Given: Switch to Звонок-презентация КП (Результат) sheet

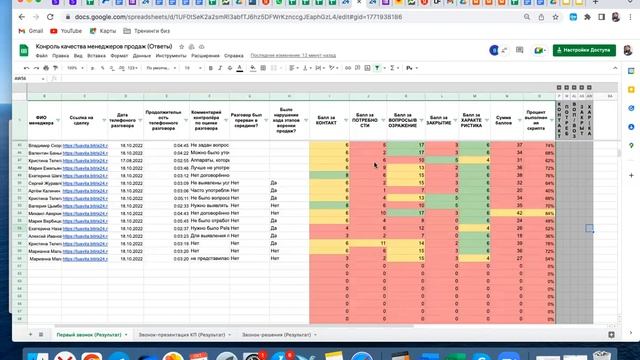Looking at the screenshot, I should tap(182, 335).
